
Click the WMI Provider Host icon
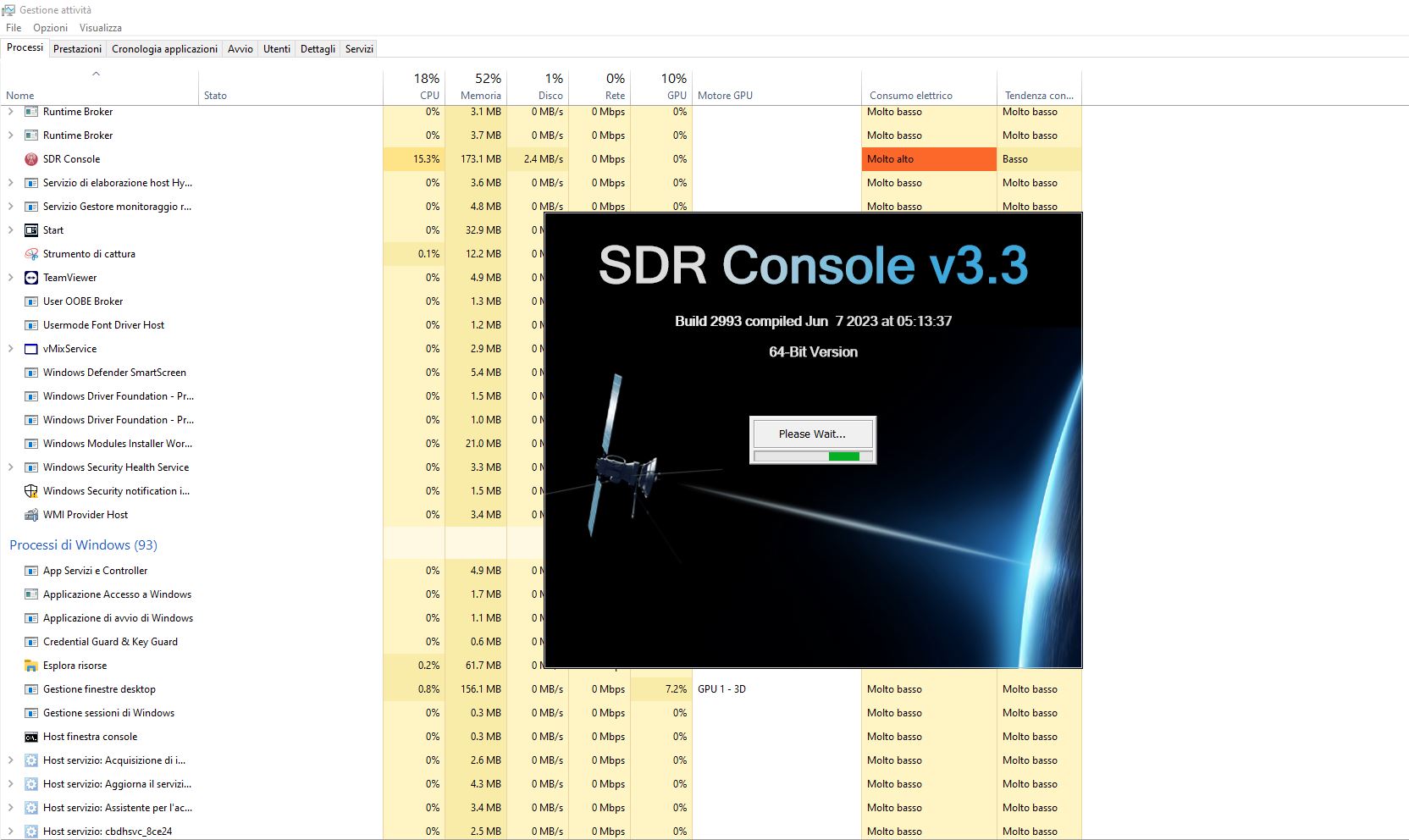(31, 515)
